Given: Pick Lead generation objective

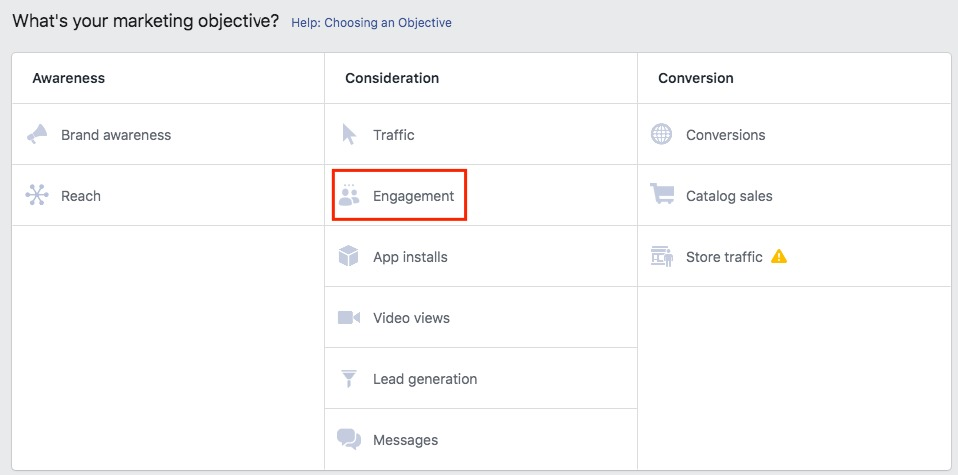Looking at the screenshot, I should 425,379.
